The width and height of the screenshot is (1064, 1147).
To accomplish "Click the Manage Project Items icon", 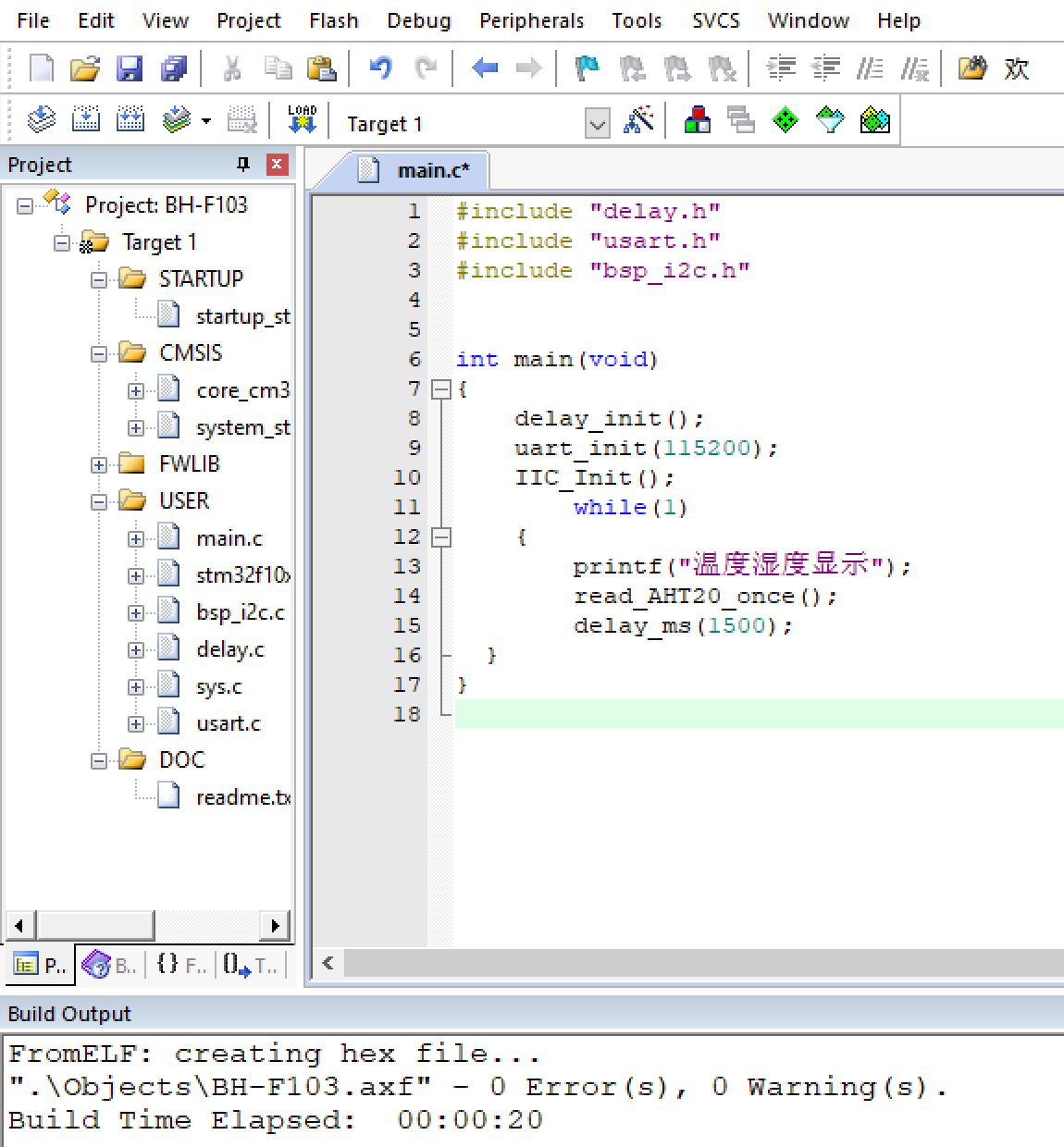I will tap(698, 120).
